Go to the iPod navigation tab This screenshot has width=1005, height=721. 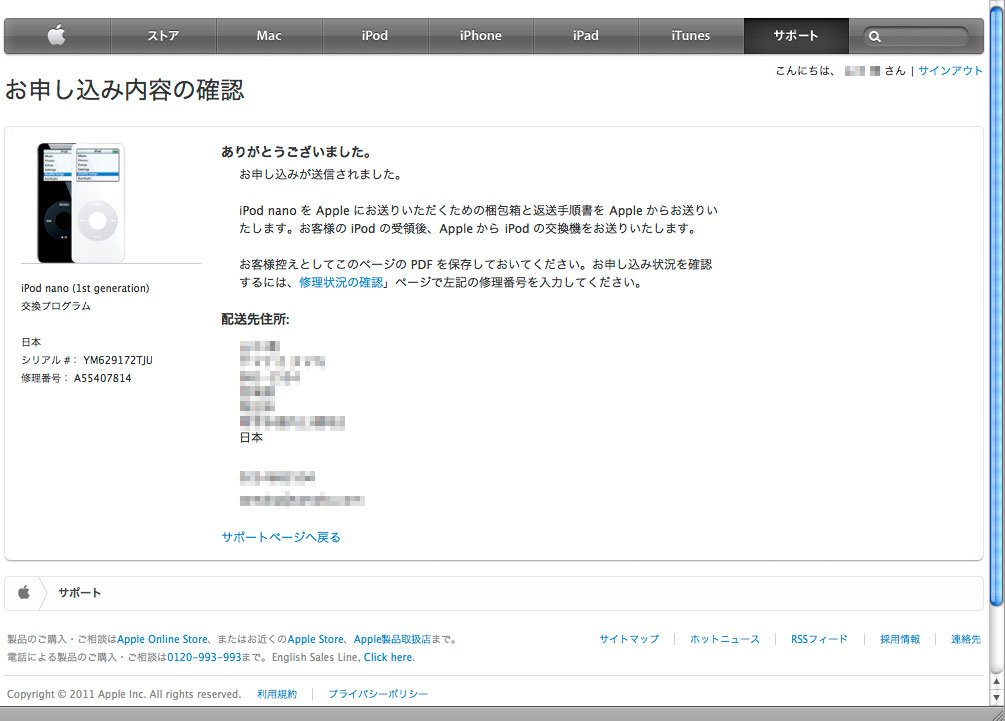click(x=375, y=36)
